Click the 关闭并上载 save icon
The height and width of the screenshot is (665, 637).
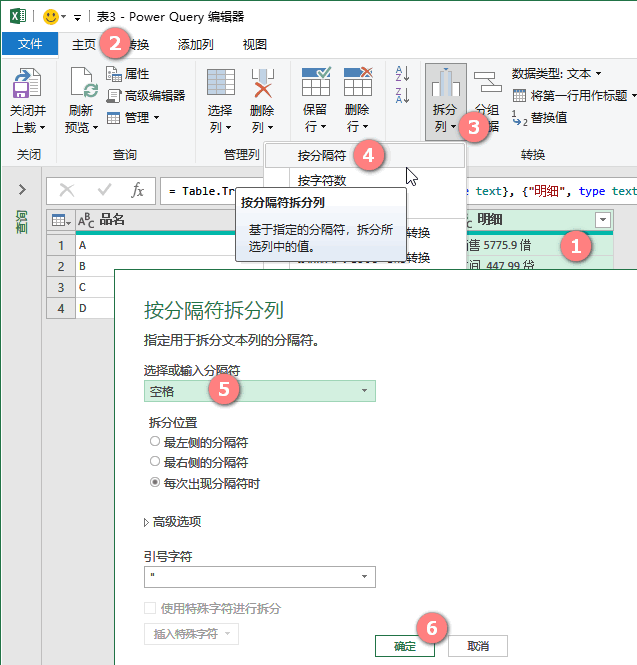pos(27,83)
